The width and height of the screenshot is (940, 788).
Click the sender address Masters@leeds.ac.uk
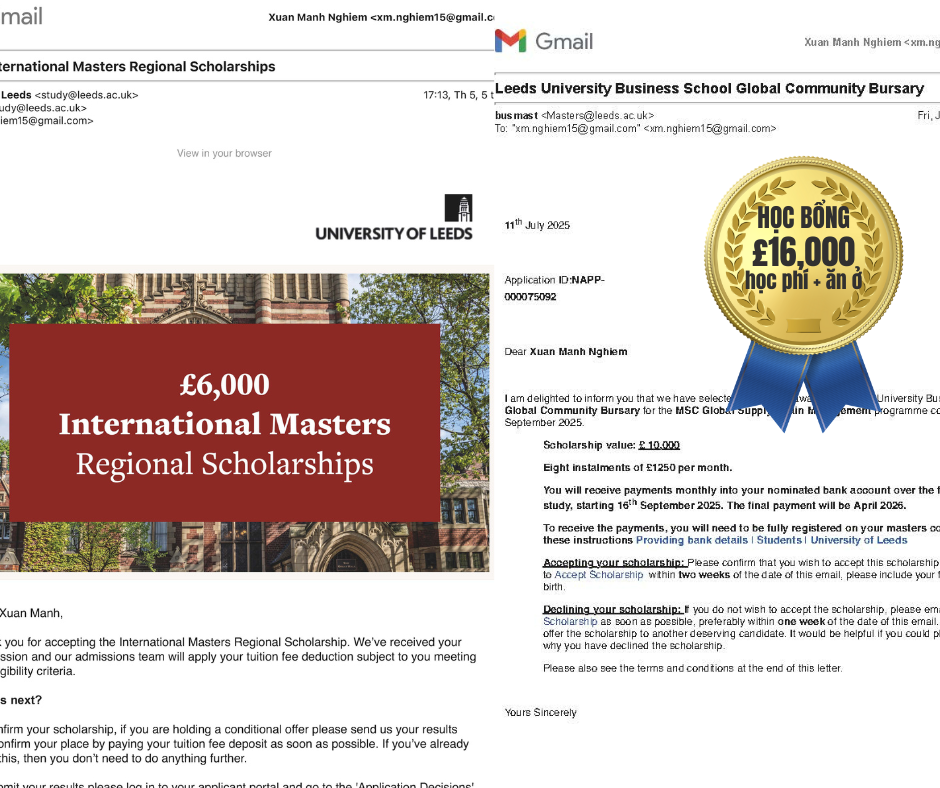tap(598, 115)
